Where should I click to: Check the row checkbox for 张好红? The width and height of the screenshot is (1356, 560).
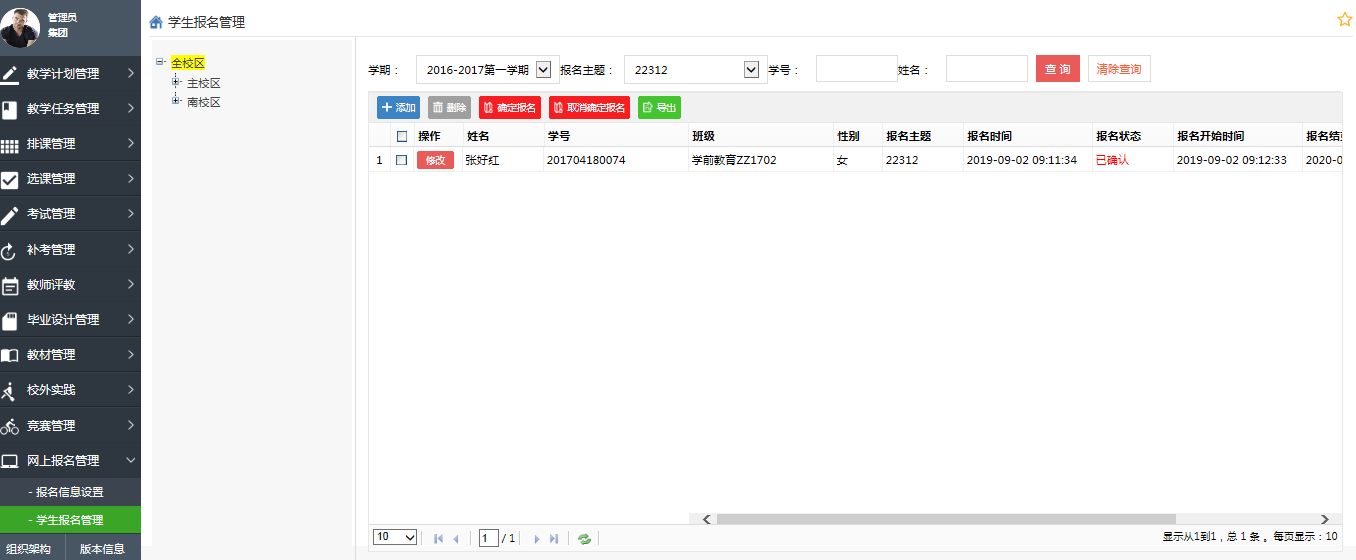coord(401,159)
